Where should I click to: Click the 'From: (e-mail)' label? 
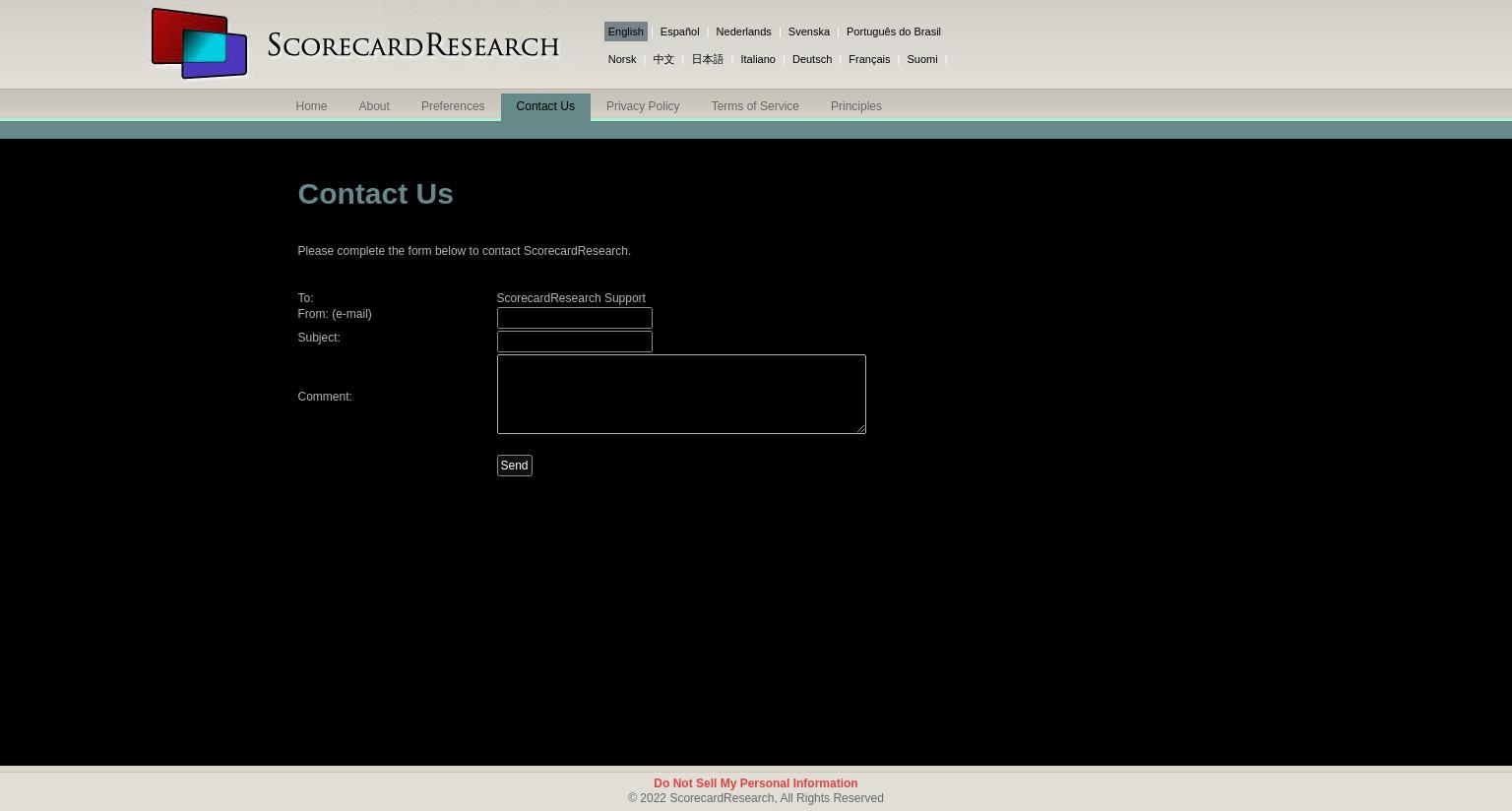tap(335, 314)
